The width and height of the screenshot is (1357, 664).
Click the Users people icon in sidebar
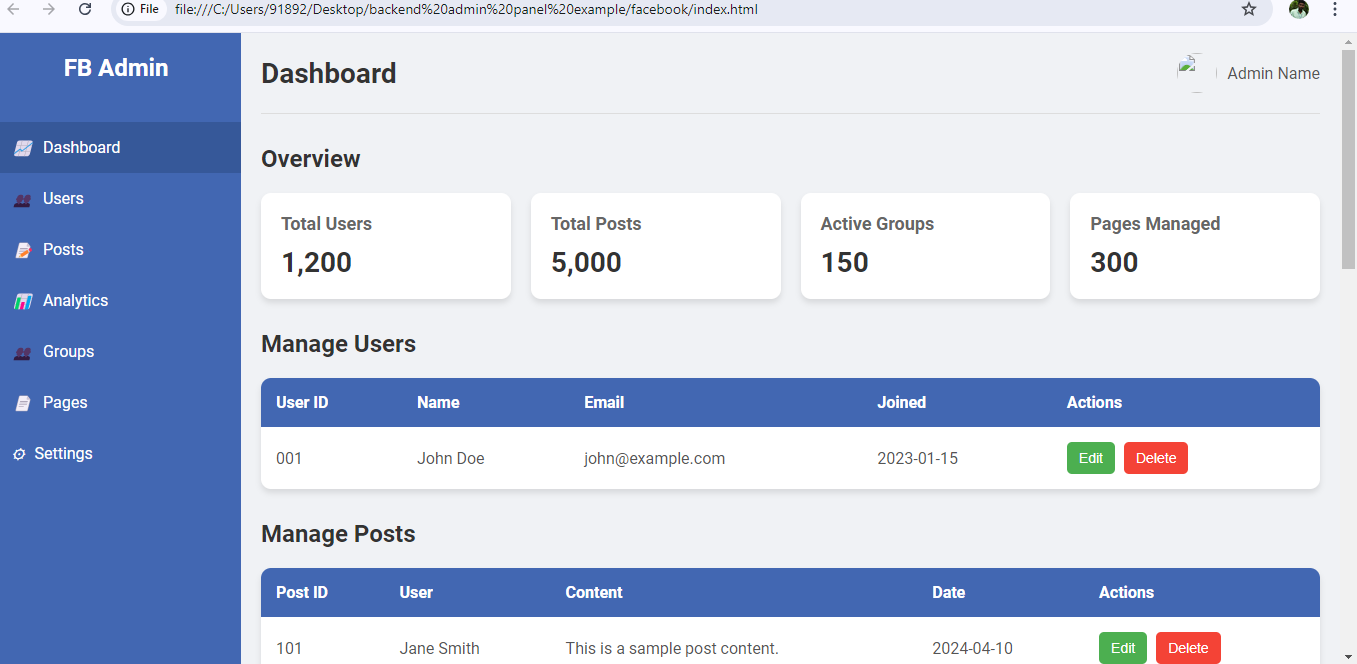click(23, 200)
